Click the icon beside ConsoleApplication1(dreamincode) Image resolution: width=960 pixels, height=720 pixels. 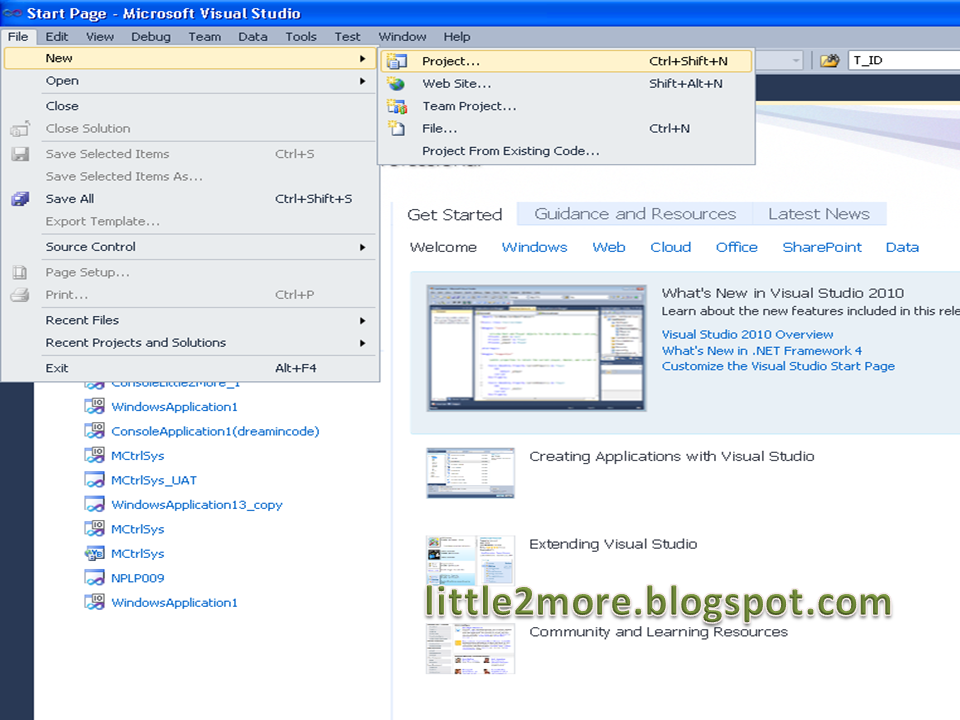click(94, 431)
